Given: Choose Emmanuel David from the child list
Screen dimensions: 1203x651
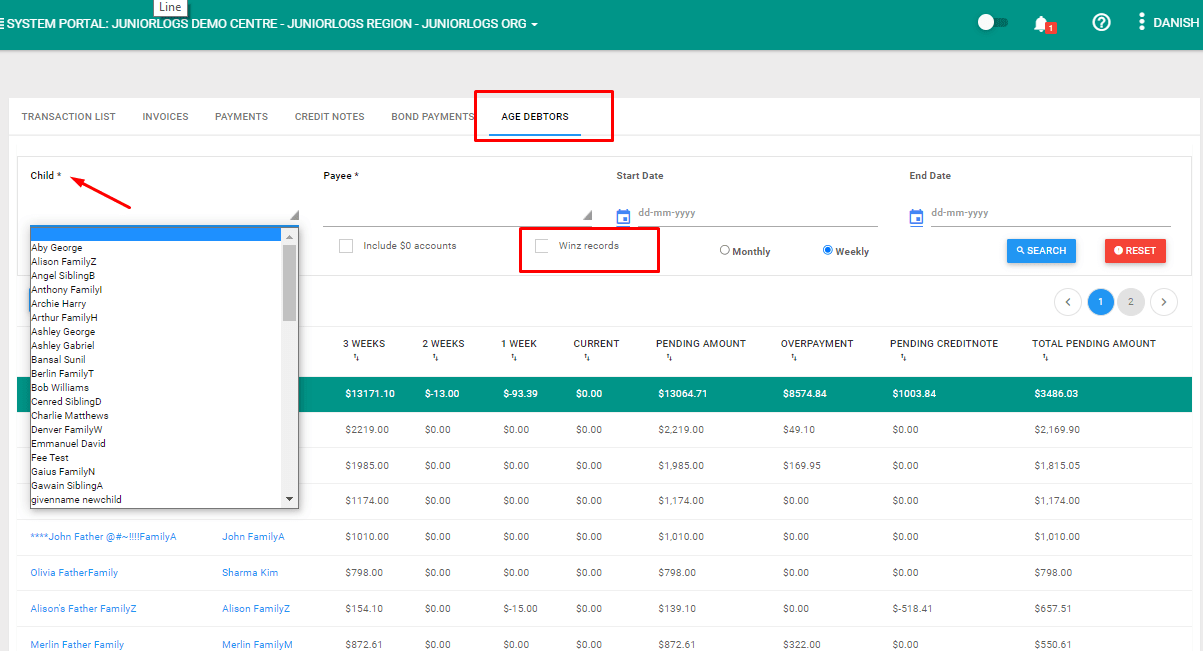Looking at the screenshot, I should [157, 444].
